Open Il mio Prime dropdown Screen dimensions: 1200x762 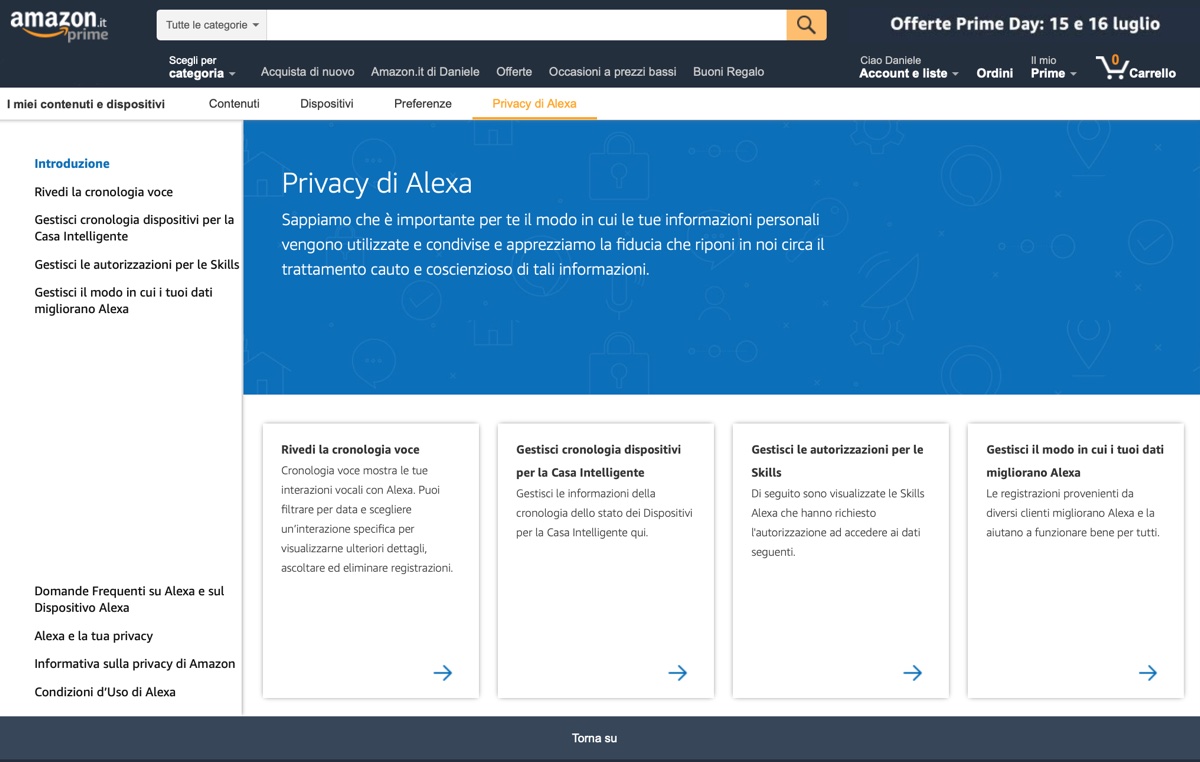pos(1053,68)
